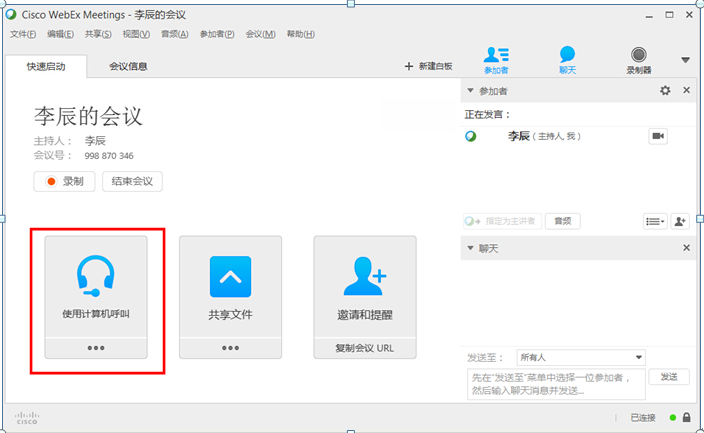Click 复制会议 URL
The height and width of the screenshot is (433, 704).
365,348
